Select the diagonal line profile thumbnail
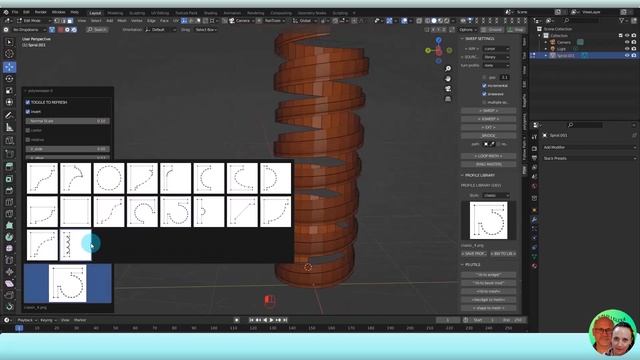 tap(242, 211)
